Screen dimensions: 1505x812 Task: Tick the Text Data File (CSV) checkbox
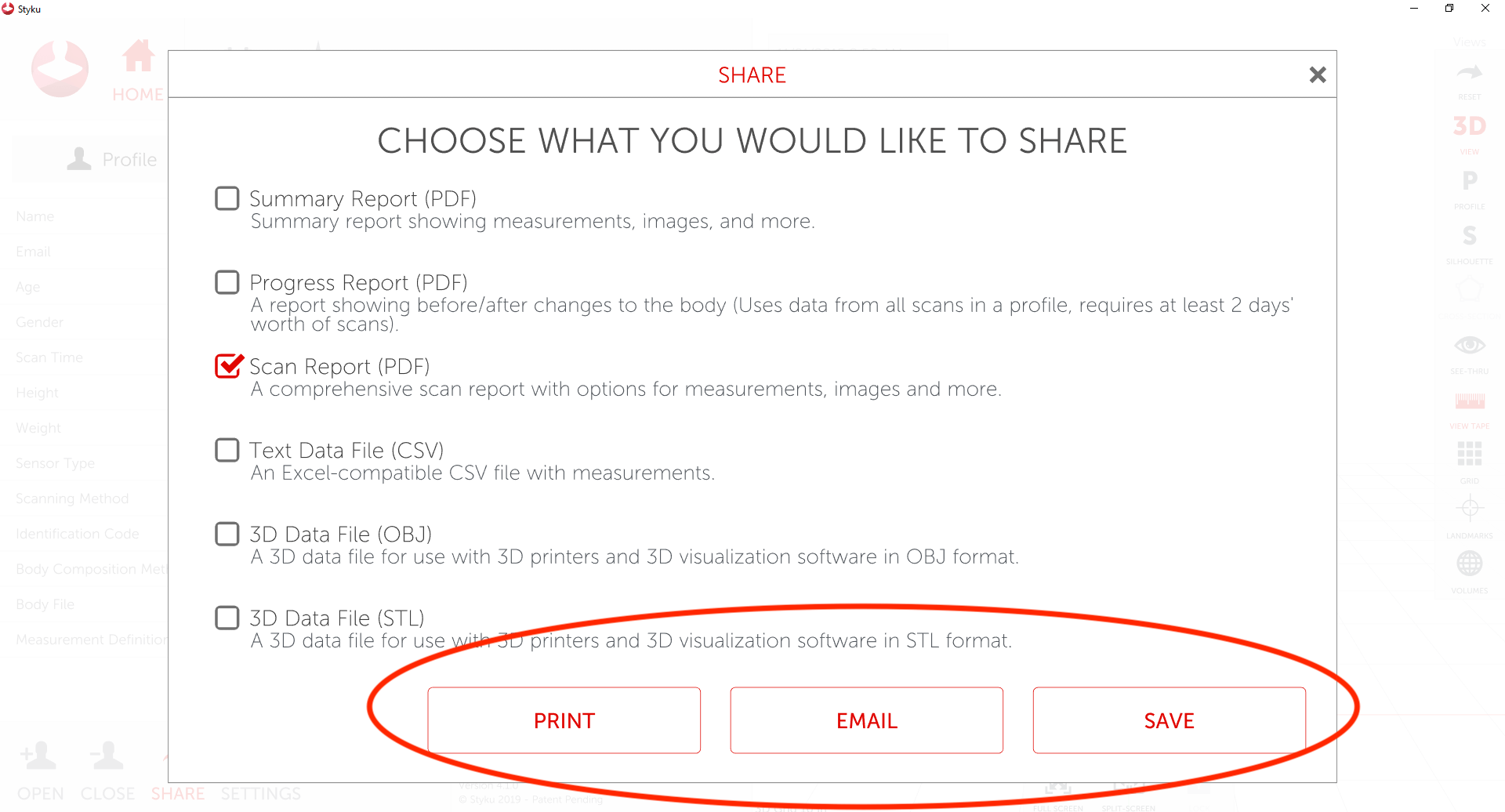click(x=227, y=450)
